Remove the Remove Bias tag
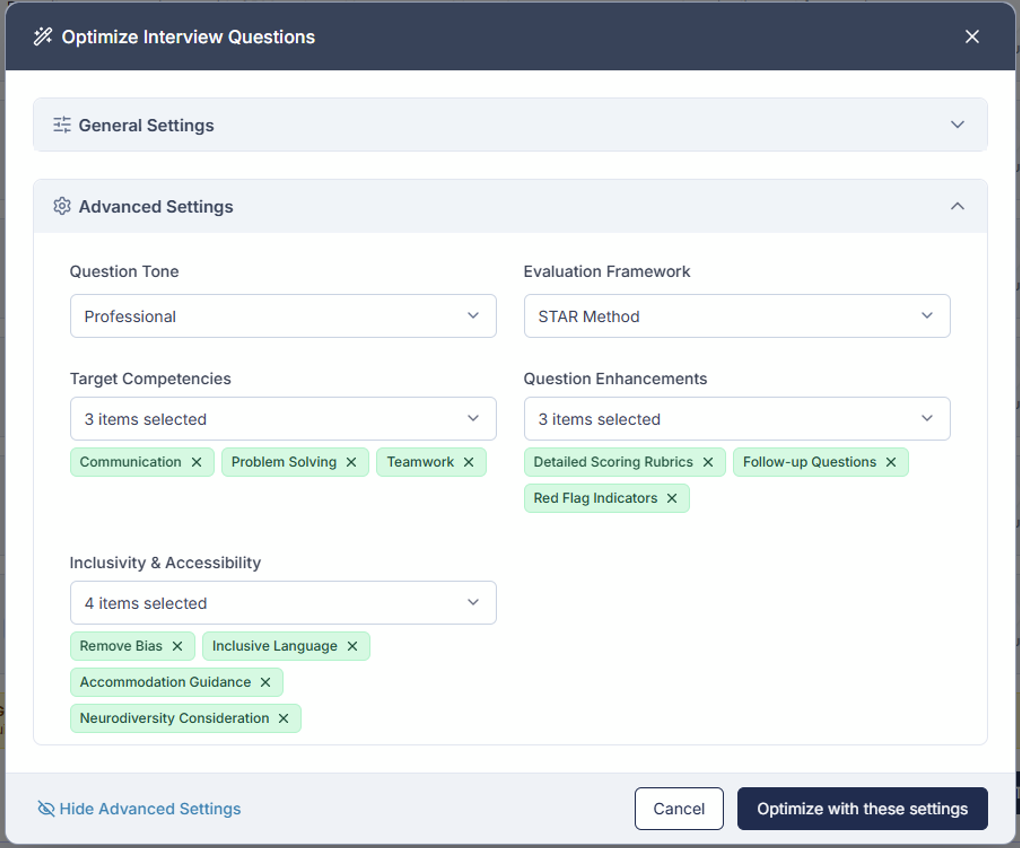The width and height of the screenshot is (1020, 848). click(x=177, y=646)
